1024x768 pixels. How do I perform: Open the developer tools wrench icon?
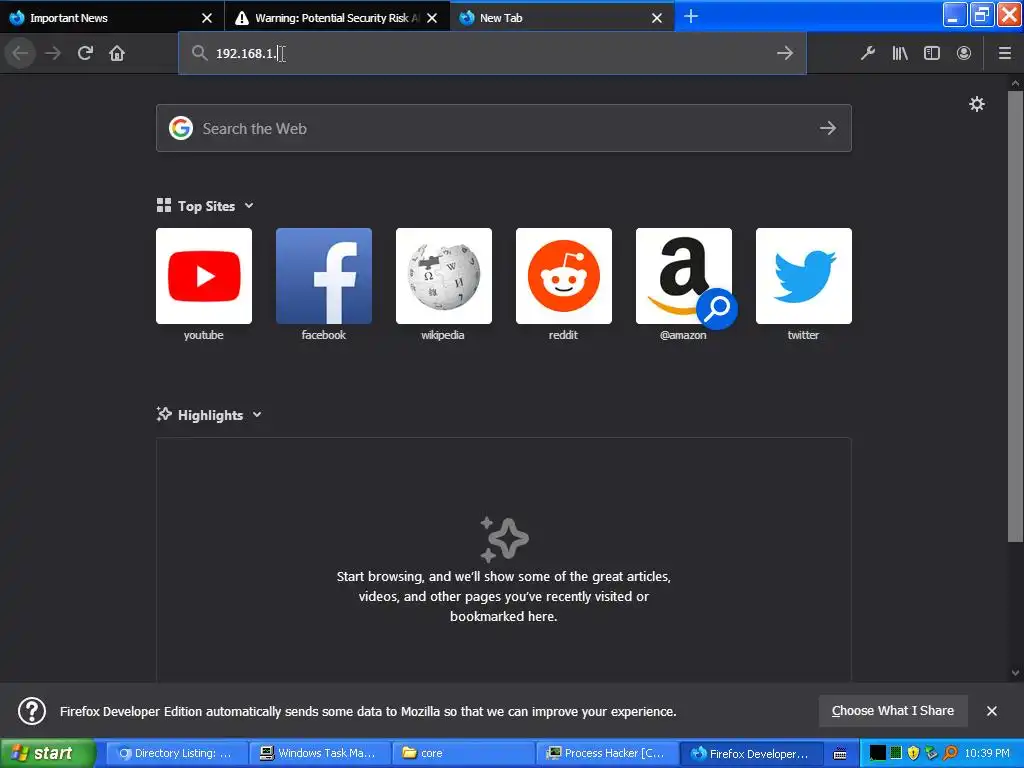(868, 53)
